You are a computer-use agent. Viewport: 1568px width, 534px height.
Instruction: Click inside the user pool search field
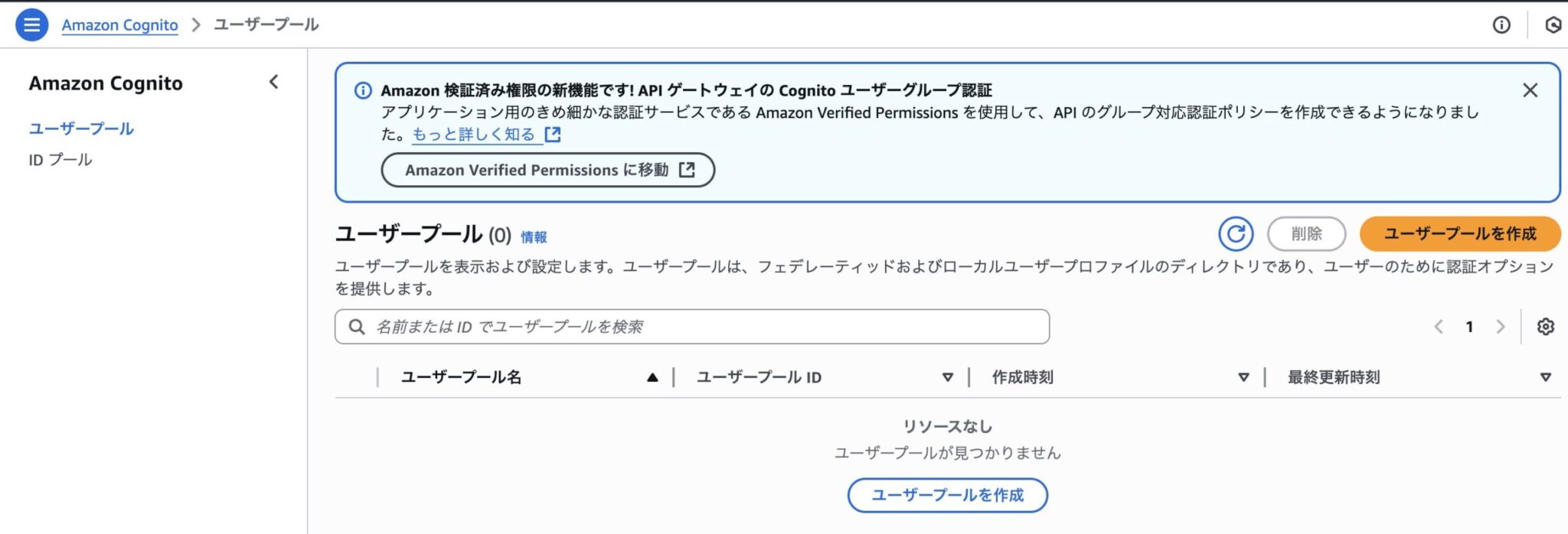point(689,326)
